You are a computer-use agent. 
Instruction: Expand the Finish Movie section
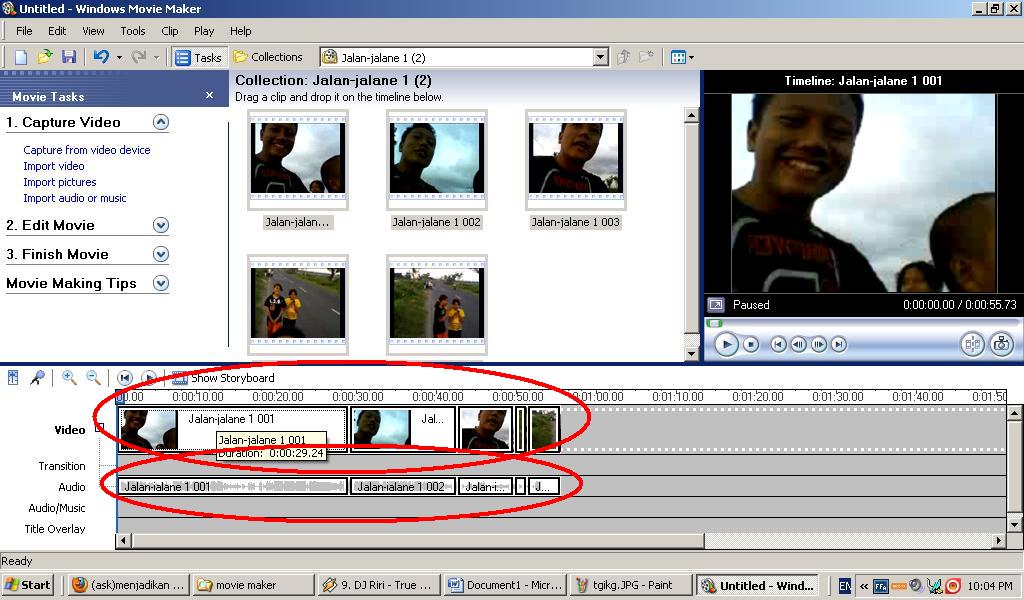pyautogui.click(x=160, y=254)
